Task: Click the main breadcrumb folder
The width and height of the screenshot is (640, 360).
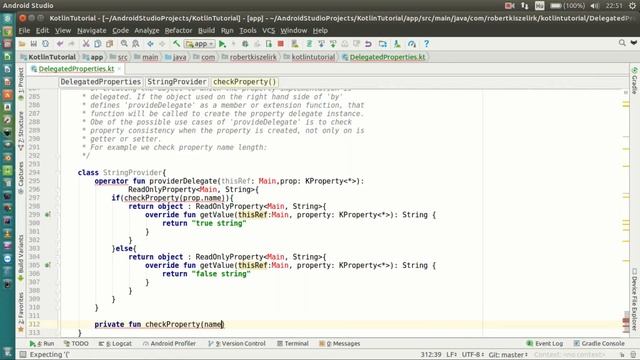Action: (146, 57)
